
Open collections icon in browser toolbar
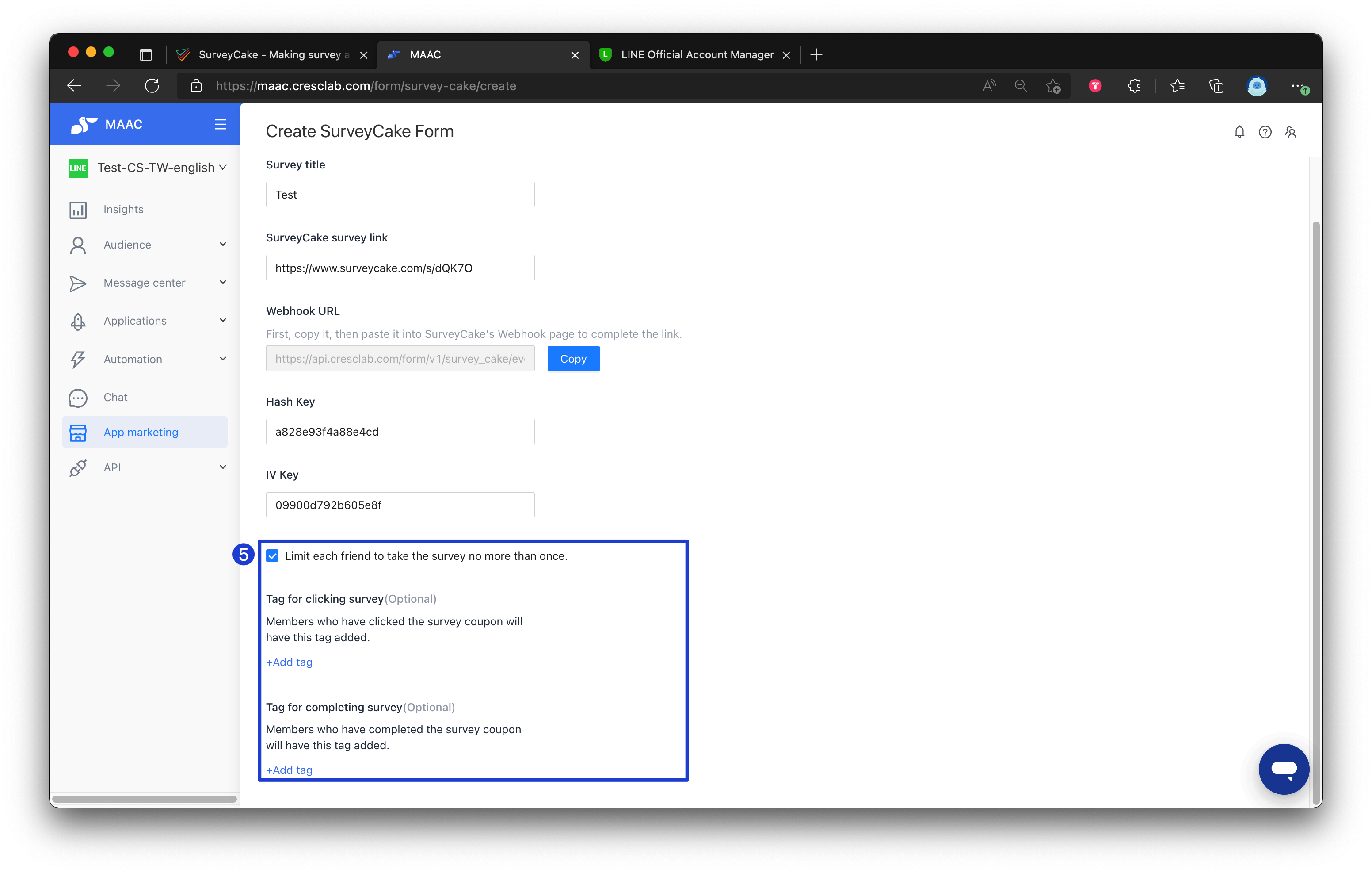point(1216,85)
